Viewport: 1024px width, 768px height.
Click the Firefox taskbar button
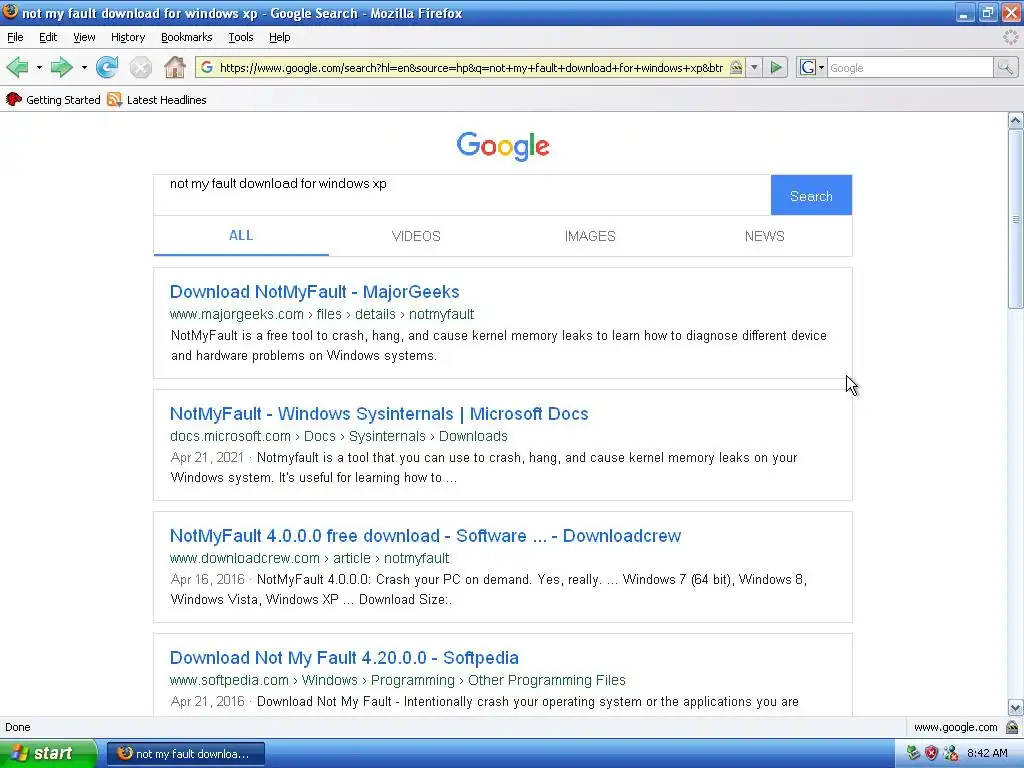(x=185, y=754)
